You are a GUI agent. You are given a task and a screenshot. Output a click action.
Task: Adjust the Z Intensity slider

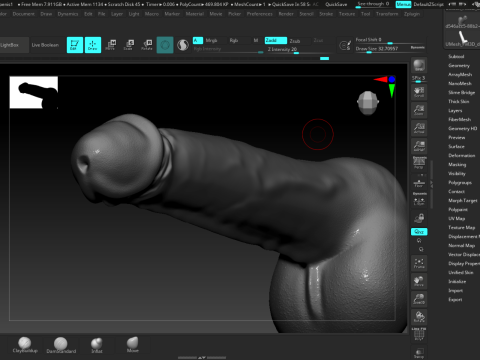[298, 49]
